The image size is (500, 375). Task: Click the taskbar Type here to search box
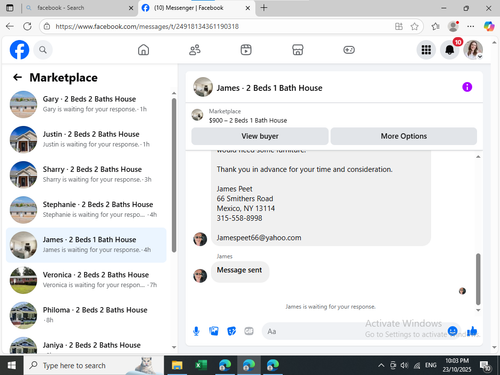pyautogui.click(x=93, y=365)
